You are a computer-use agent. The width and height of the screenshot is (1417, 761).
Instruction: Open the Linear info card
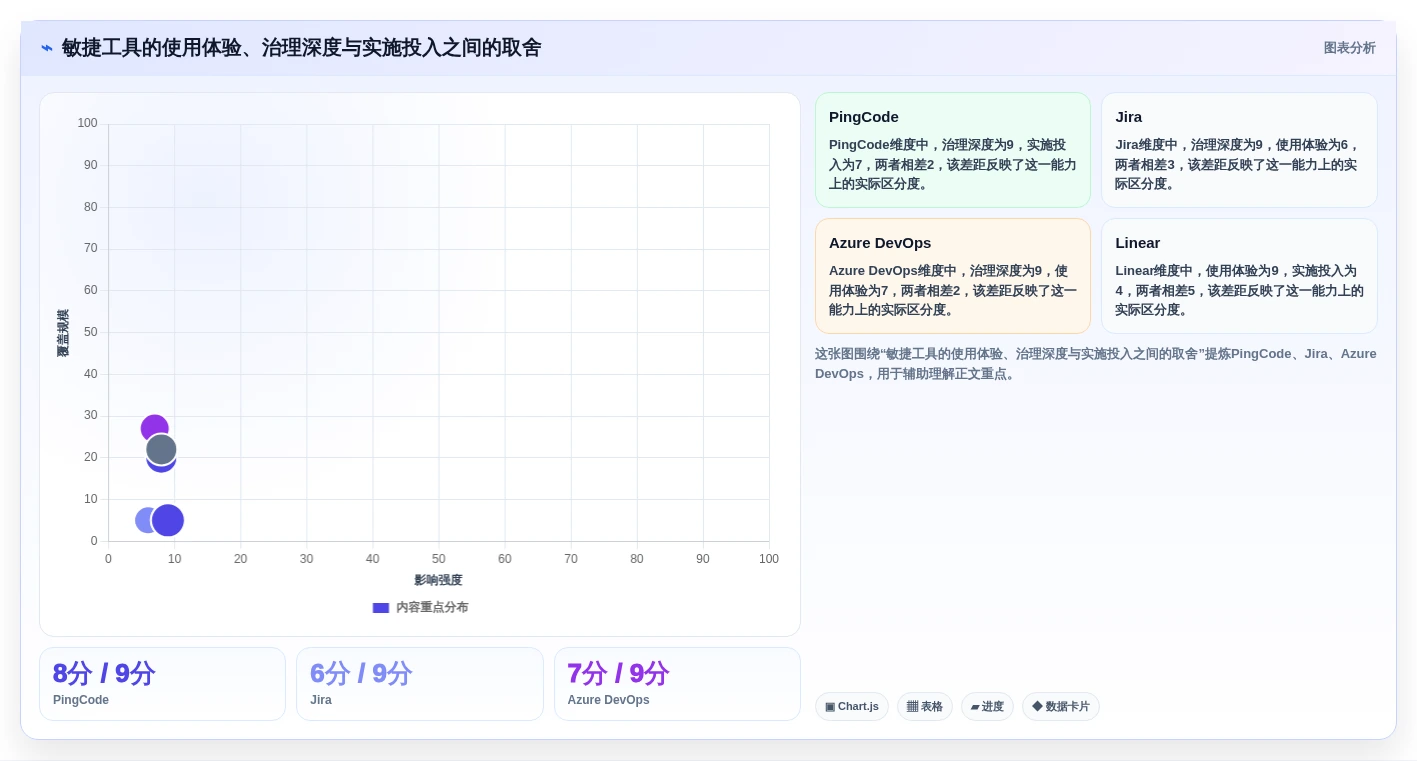[x=1239, y=276]
